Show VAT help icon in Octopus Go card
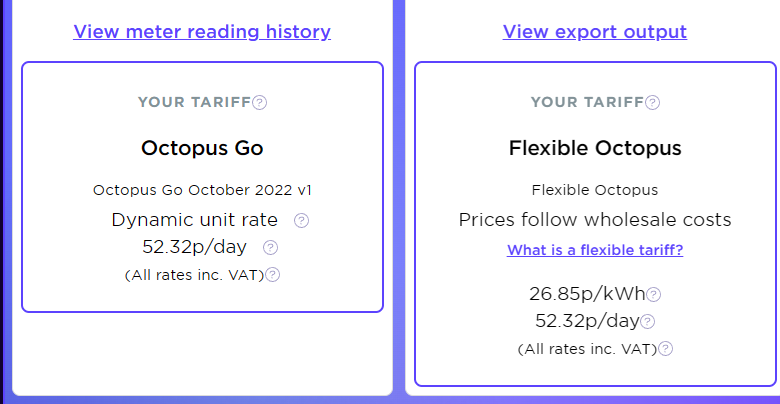 tap(273, 275)
